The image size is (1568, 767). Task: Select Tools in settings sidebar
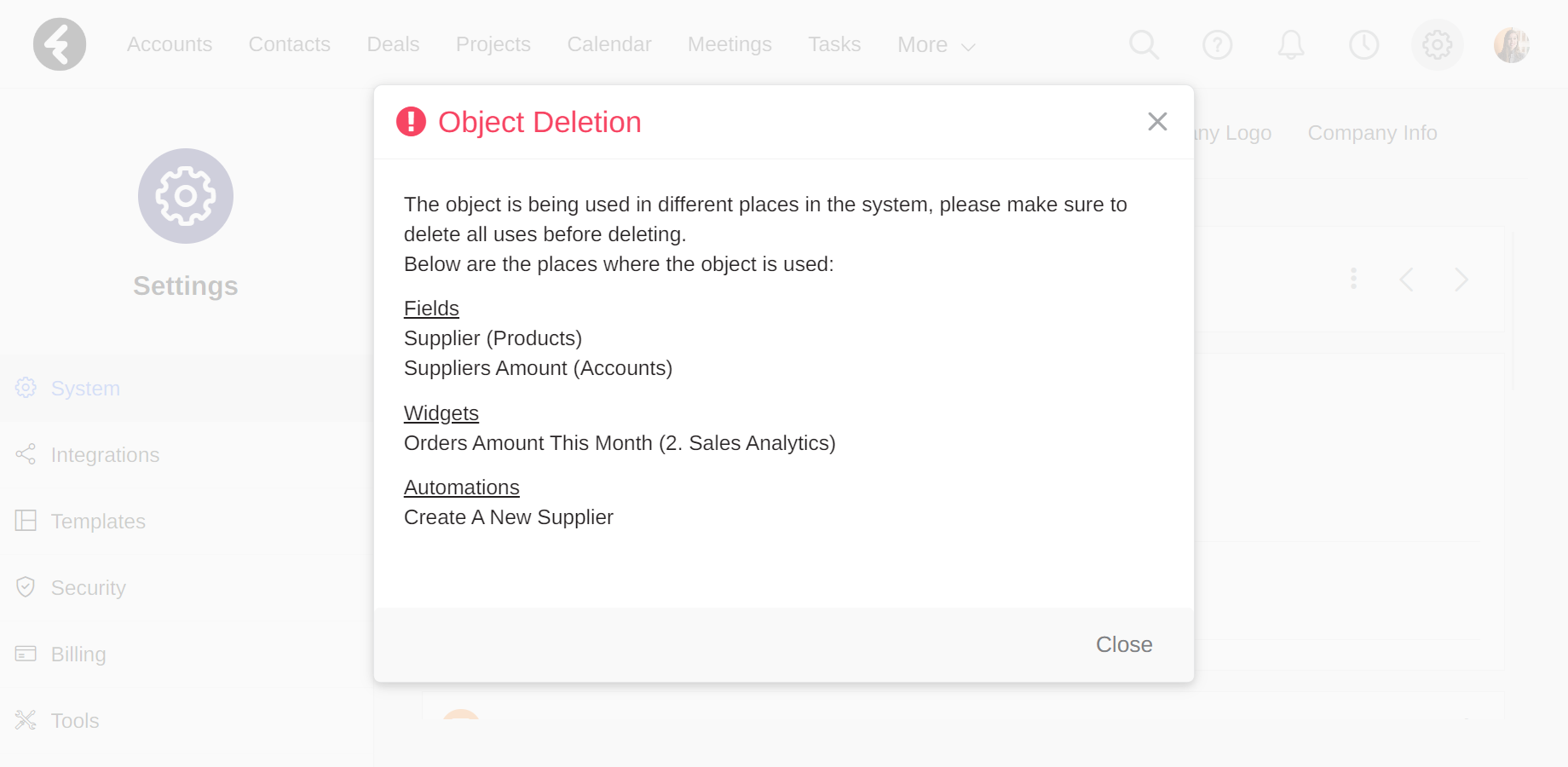186,721
